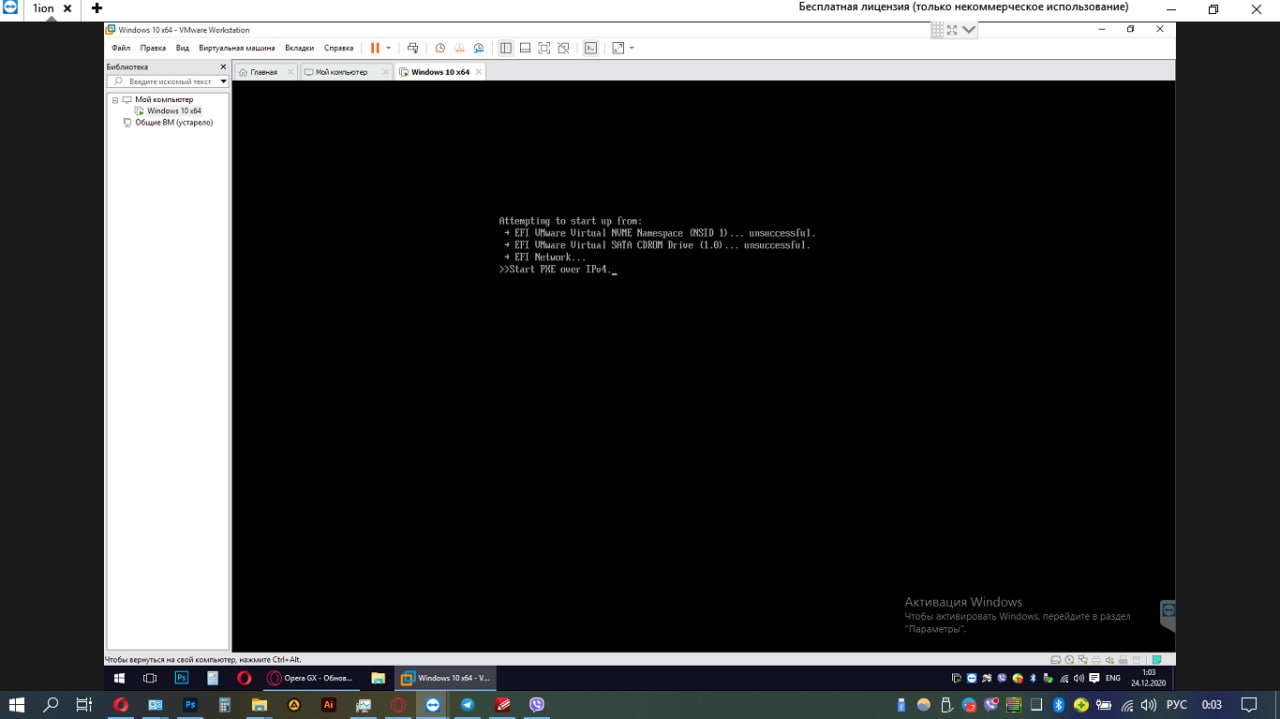Select Windows 10 x64 in the library tree
The width and height of the screenshot is (1280, 719).
click(174, 111)
